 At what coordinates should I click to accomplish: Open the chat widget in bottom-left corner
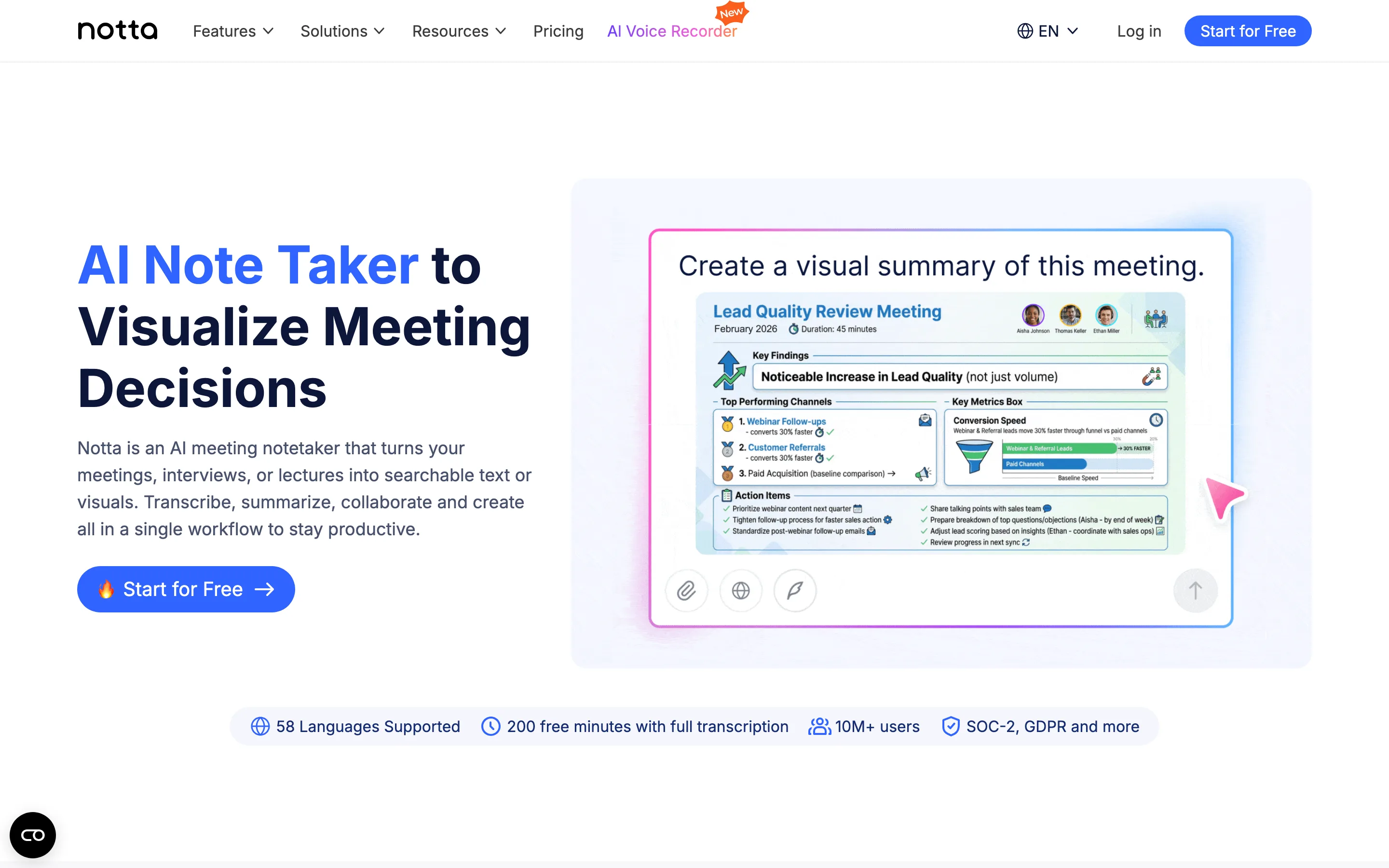[33, 835]
